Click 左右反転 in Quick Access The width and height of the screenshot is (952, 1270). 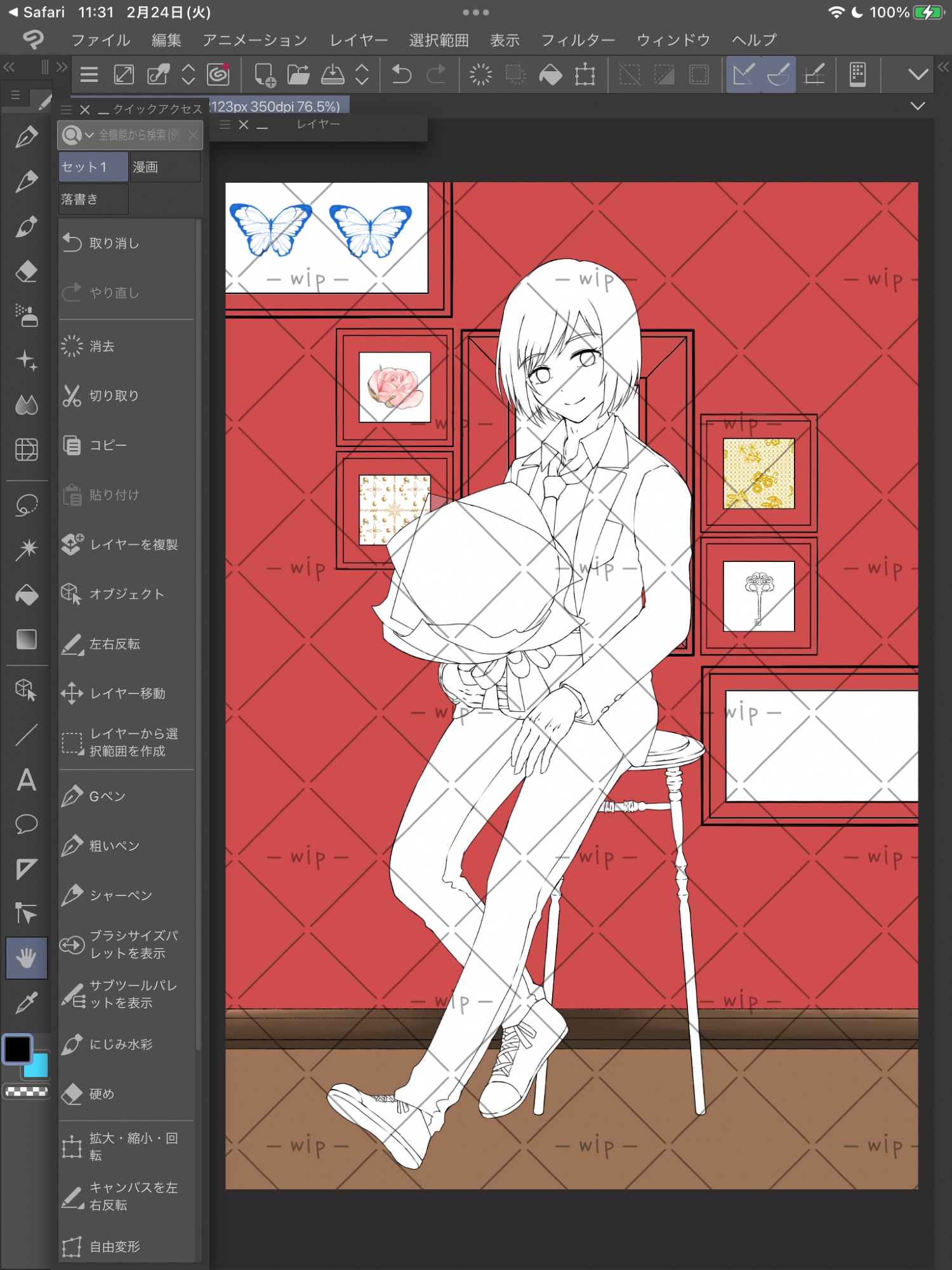(x=114, y=644)
